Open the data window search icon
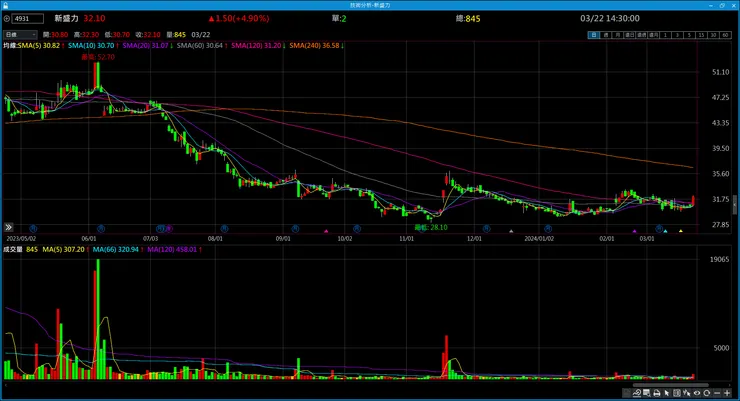Screen dimensions: 740x401 tap(647, 393)
